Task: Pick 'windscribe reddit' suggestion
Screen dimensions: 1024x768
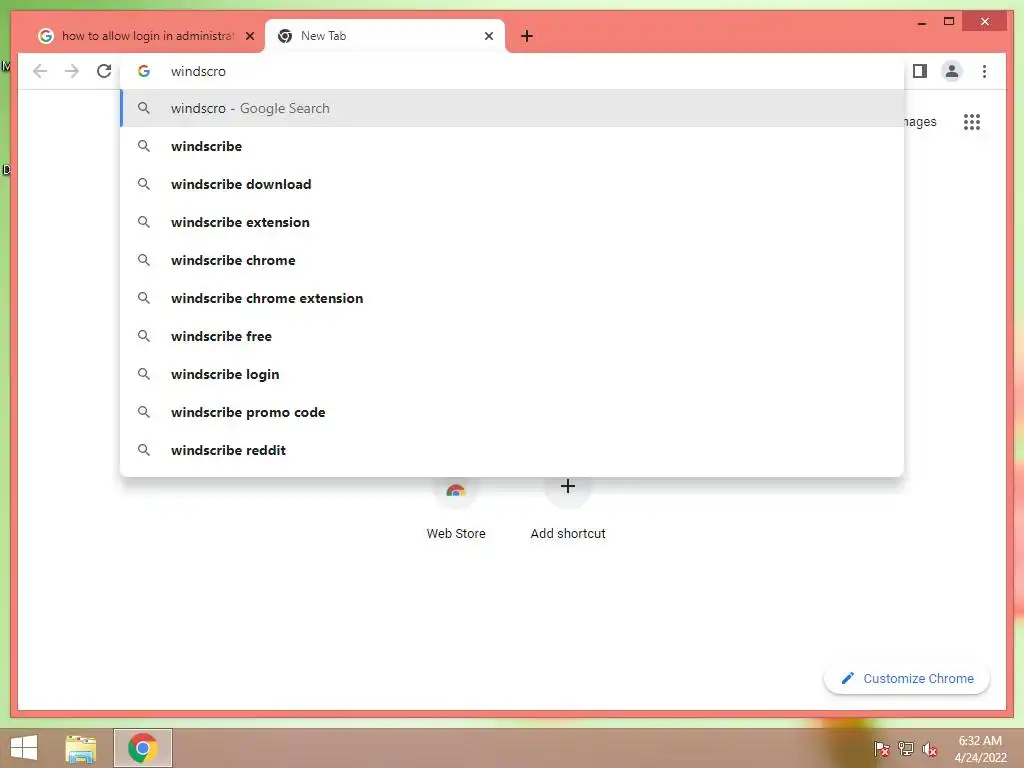Action: [x=512, y=450]
